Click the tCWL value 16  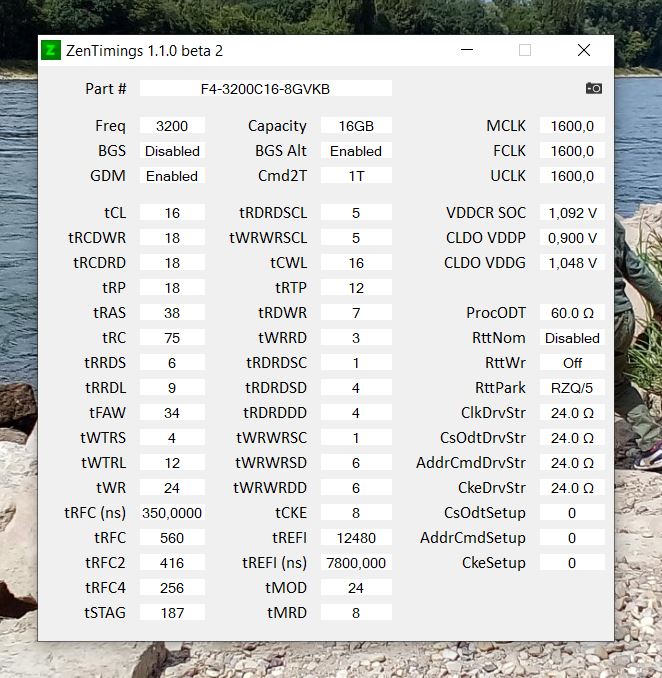tap(356, 263)
